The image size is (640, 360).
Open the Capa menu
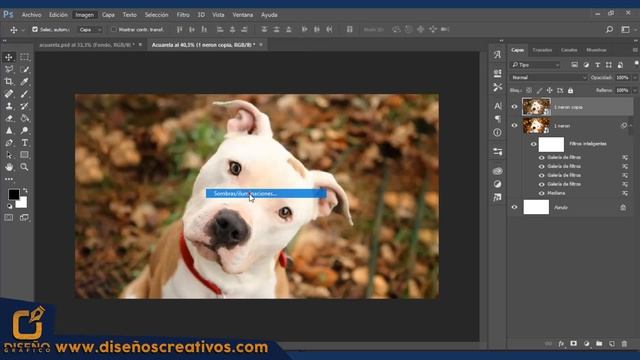pyautogui.click(x=108, y=15)
